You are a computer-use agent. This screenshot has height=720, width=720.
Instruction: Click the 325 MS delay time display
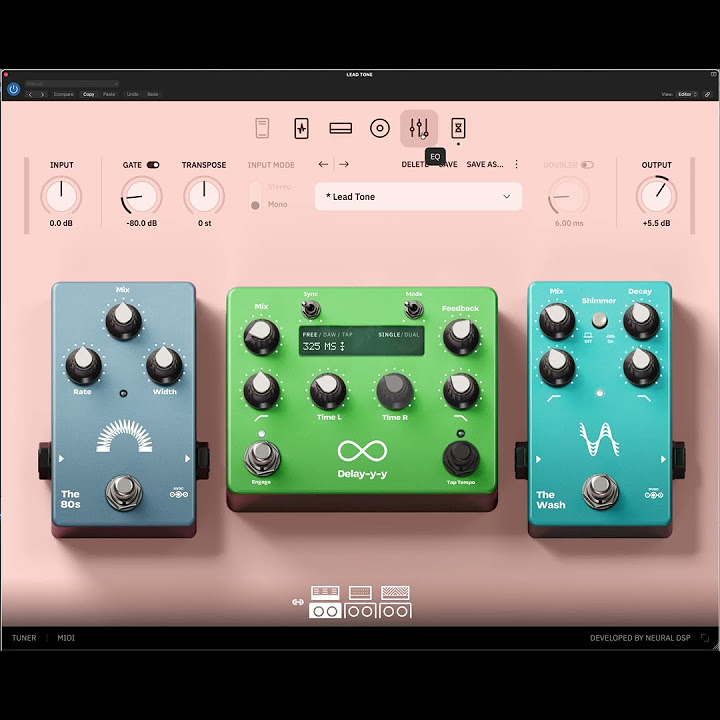point(323,346)
